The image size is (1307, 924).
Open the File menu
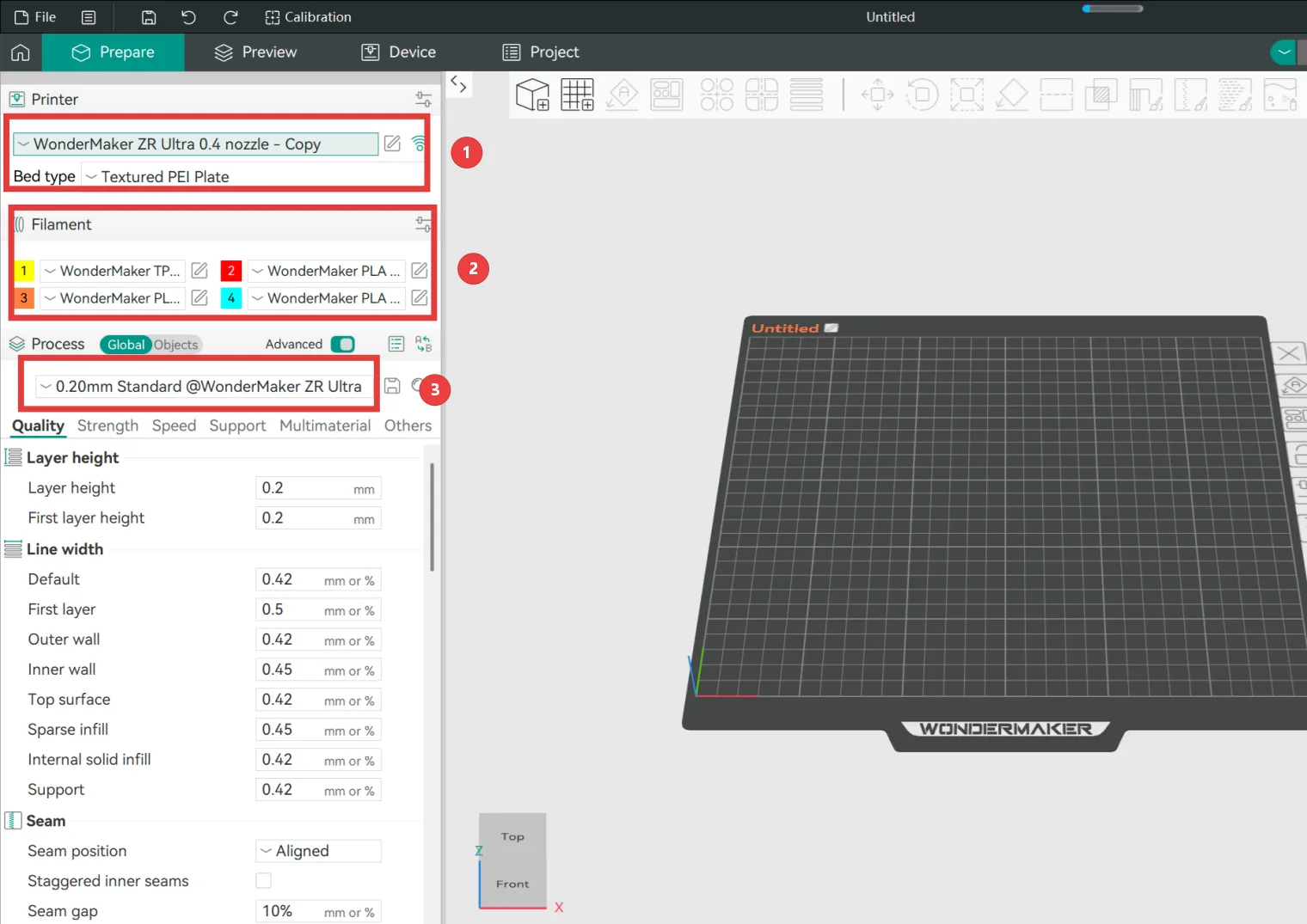35,17
